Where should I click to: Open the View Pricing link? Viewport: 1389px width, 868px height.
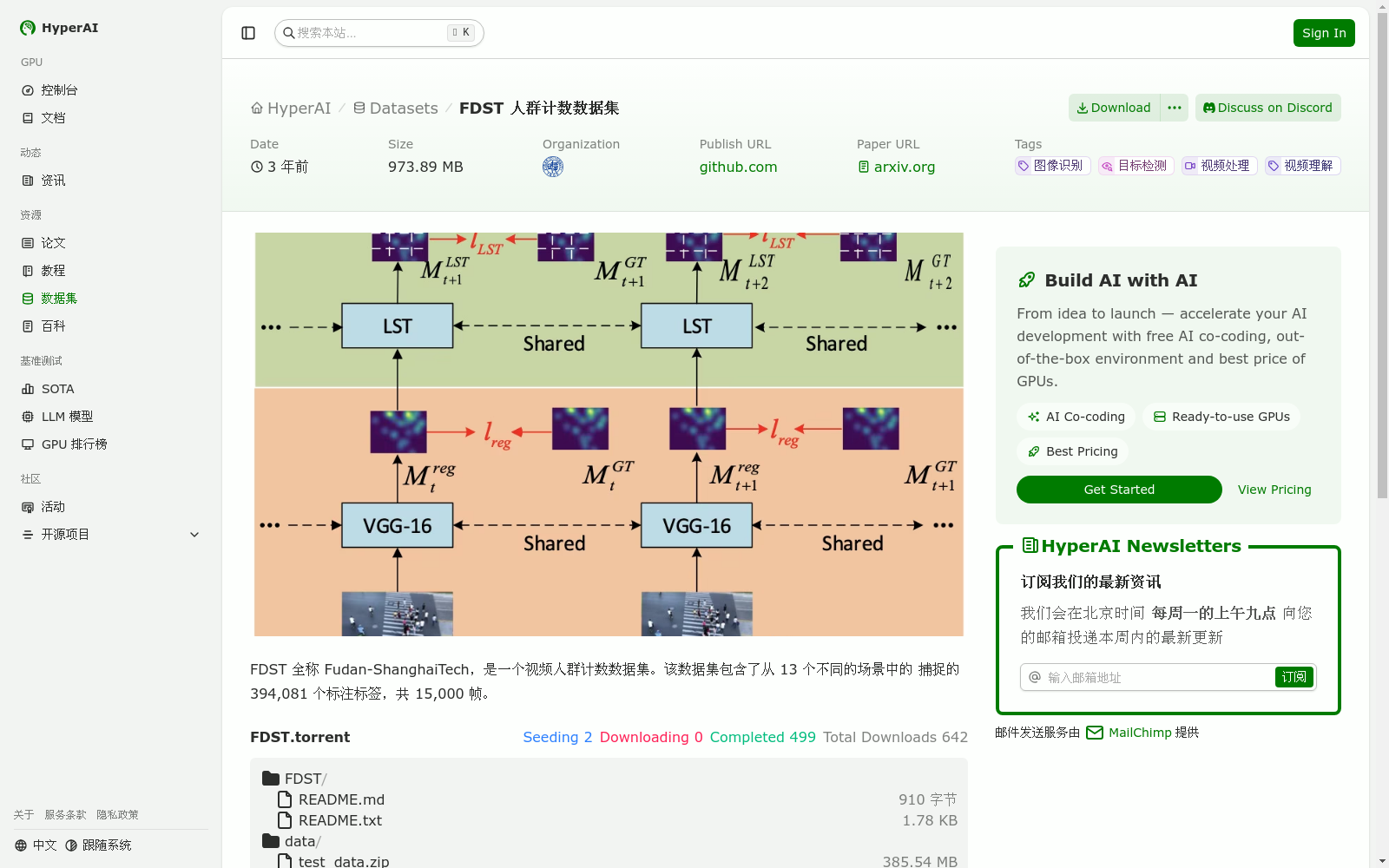pos(1274,490)
